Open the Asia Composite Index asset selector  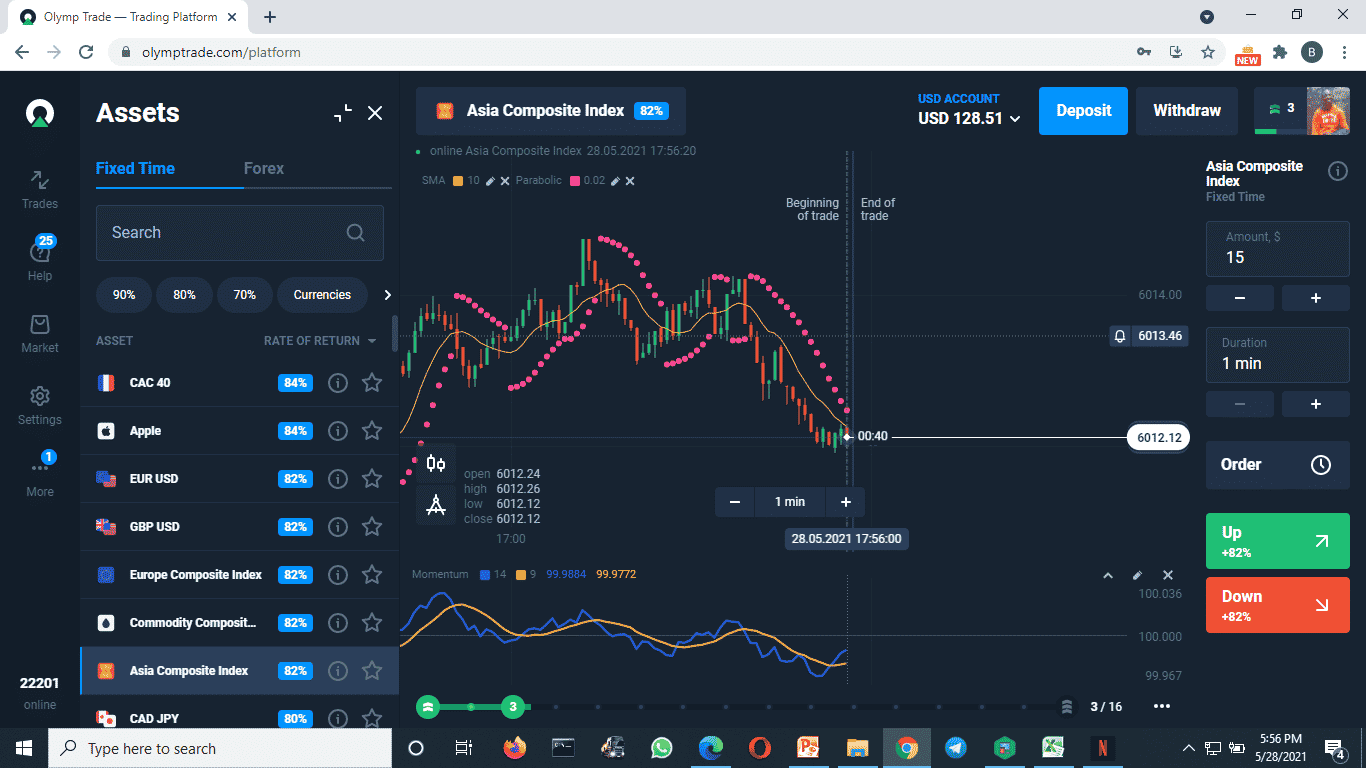pos(551,111)
